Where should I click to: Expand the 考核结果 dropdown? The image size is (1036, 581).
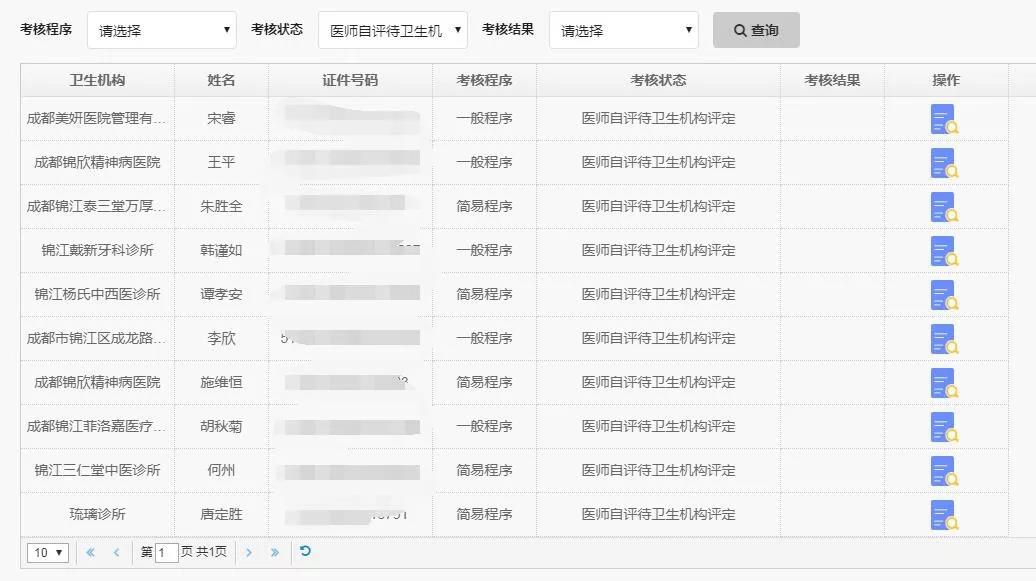click(623, 29)
